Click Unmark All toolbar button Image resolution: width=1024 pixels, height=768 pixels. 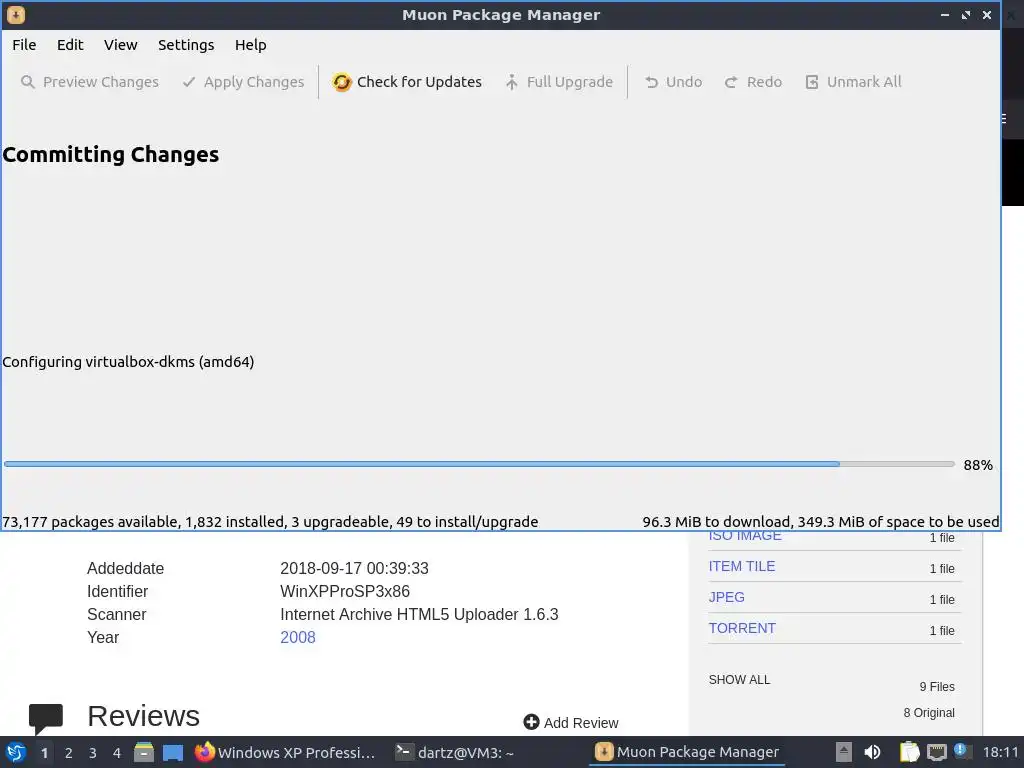(x=853, y=82)
